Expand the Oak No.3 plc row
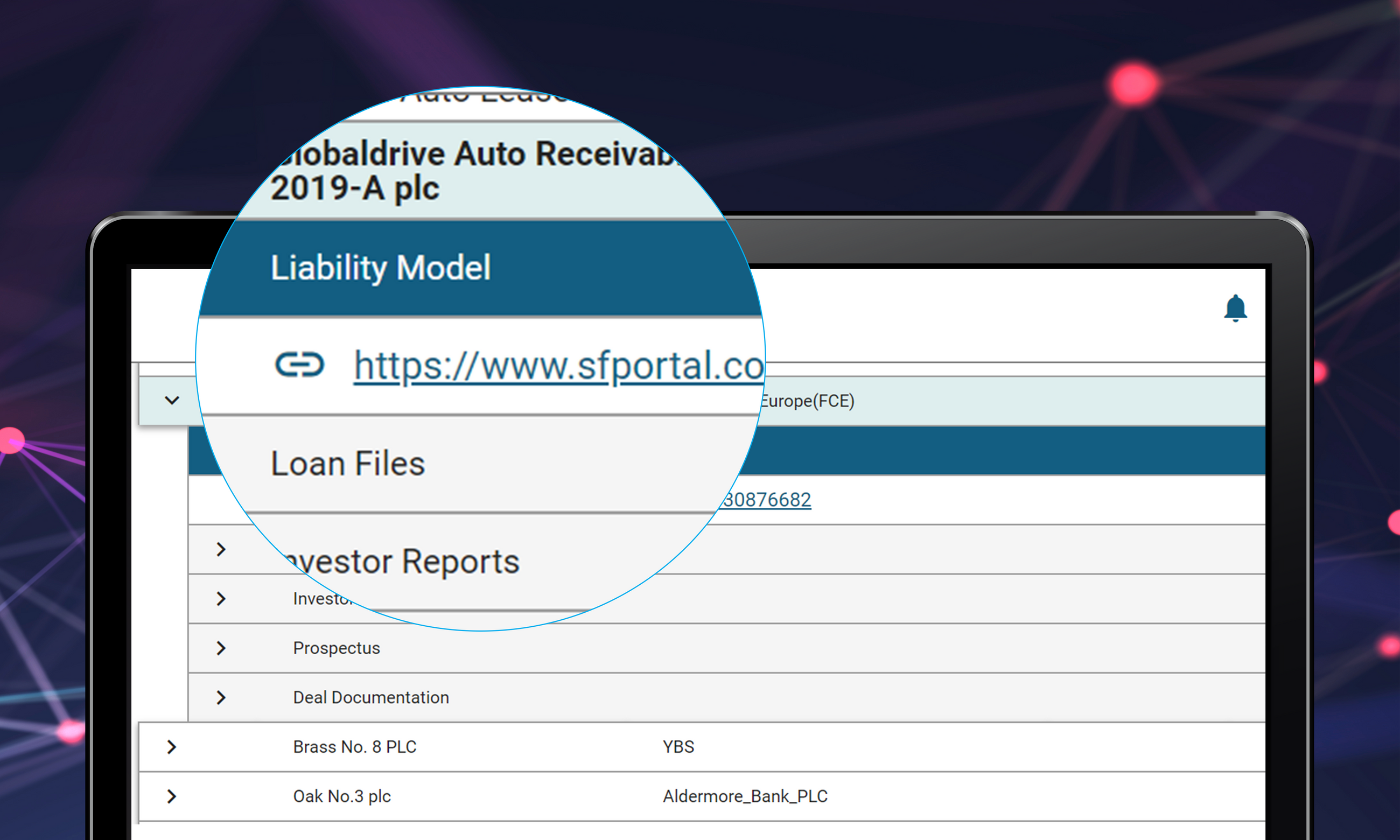Viewport: 1400px width, 840px height. (x=171, y=796)
